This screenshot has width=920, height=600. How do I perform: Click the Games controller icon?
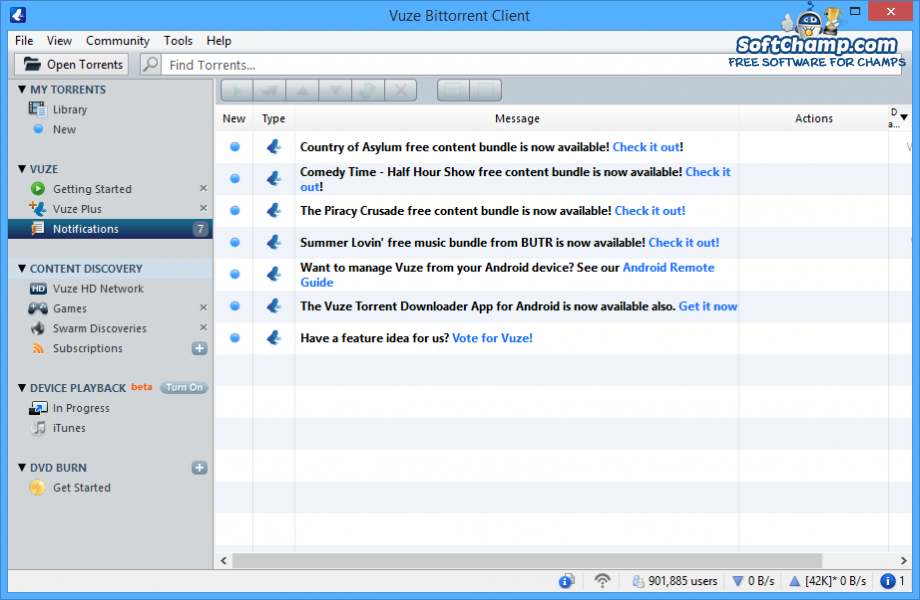(x=38, y=308)
